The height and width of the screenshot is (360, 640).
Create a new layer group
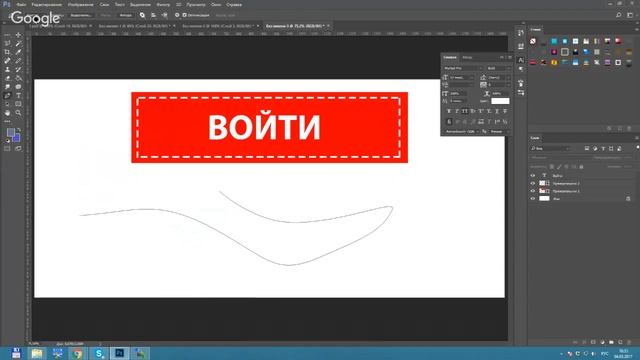611,342
